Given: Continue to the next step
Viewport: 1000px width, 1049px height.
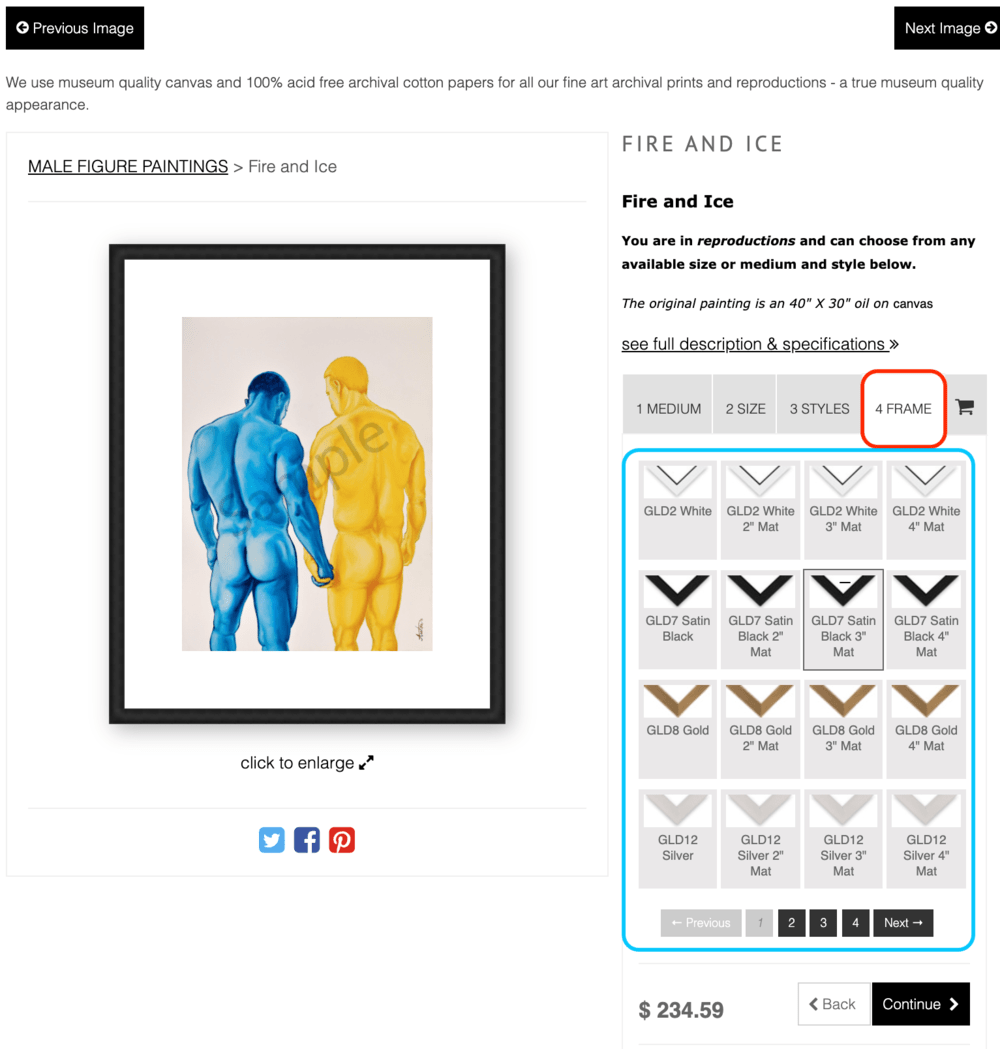Looking at the screenshot, I should (x=921, y=1004).
